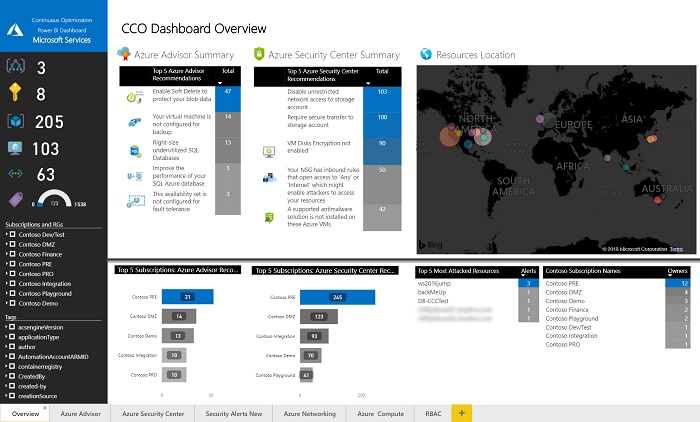Open the Overview tab

(25, 414)
